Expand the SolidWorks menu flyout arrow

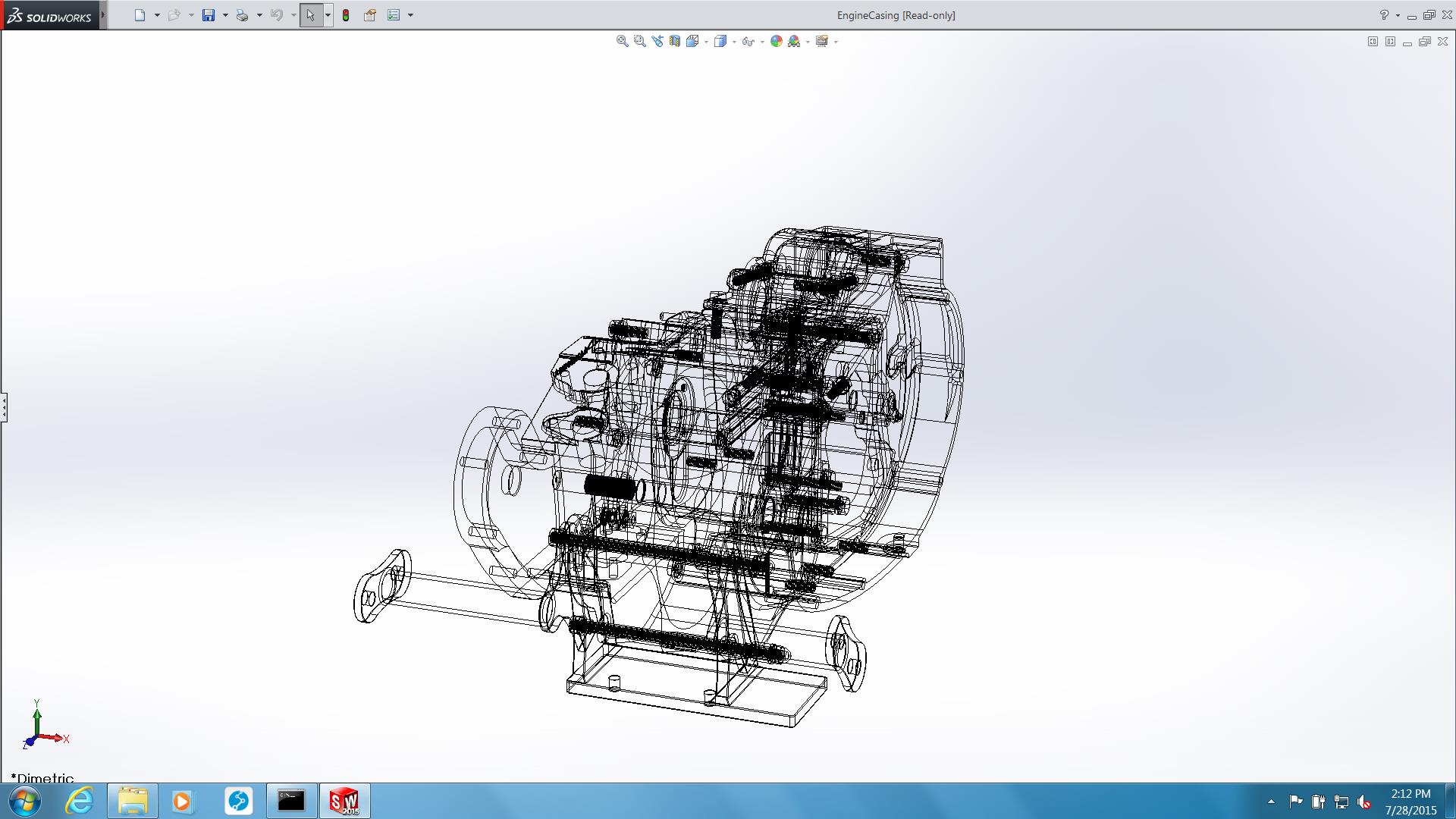tap(103, 15)
